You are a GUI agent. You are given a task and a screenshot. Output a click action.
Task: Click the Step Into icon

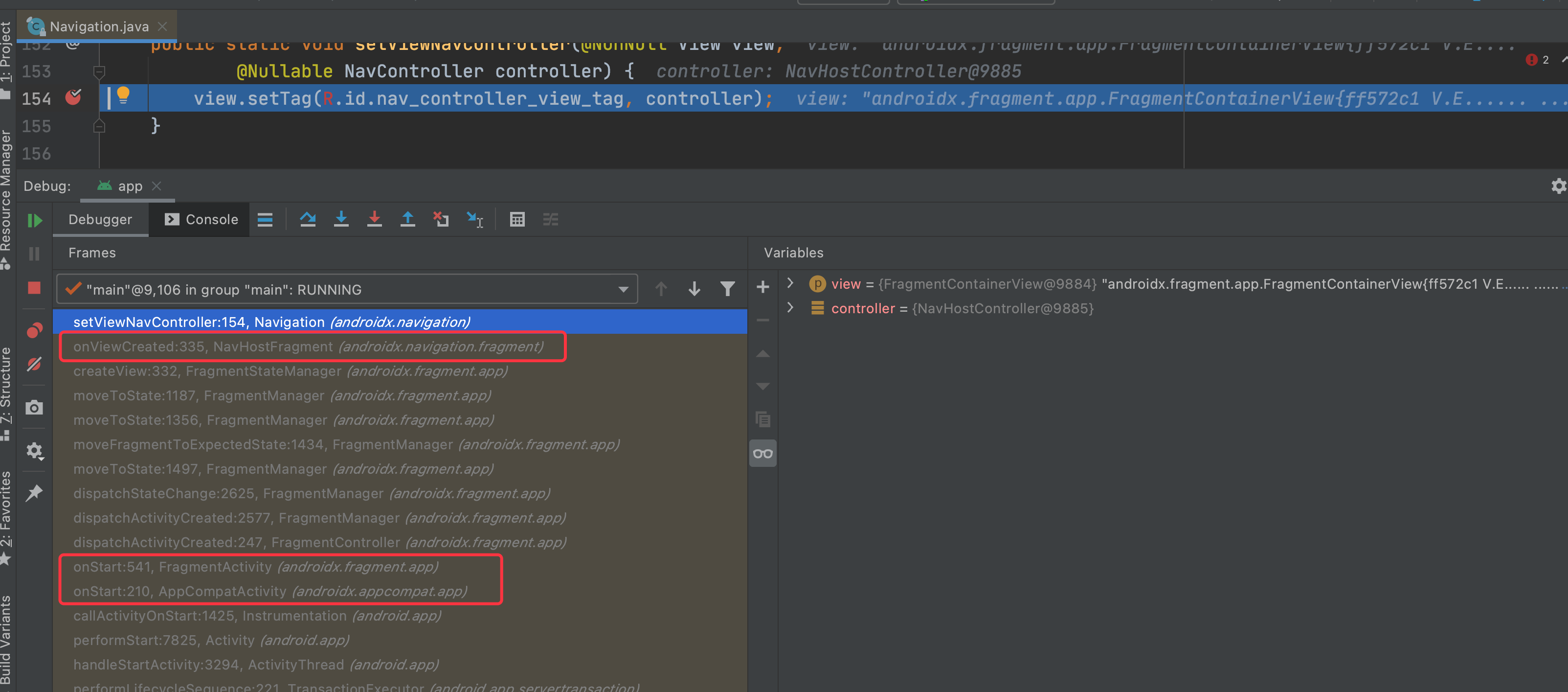[341, 219]
